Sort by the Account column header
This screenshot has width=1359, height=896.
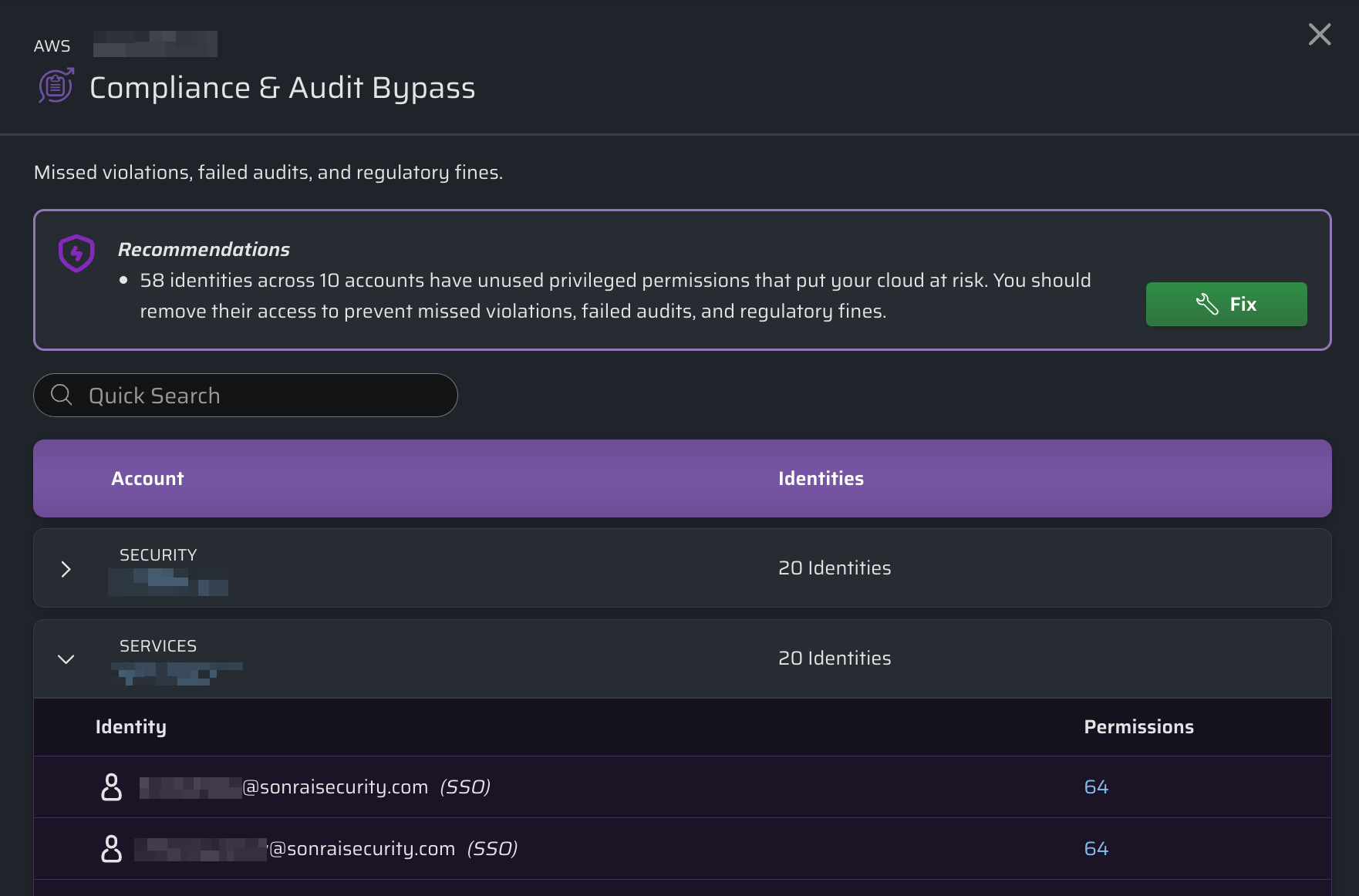[x=147, y=479]
